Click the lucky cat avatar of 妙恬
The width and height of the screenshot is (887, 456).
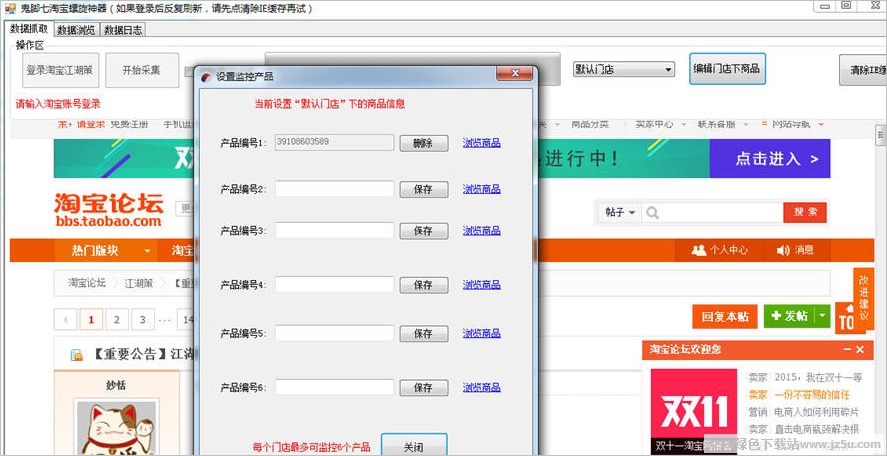click(117, 427)
